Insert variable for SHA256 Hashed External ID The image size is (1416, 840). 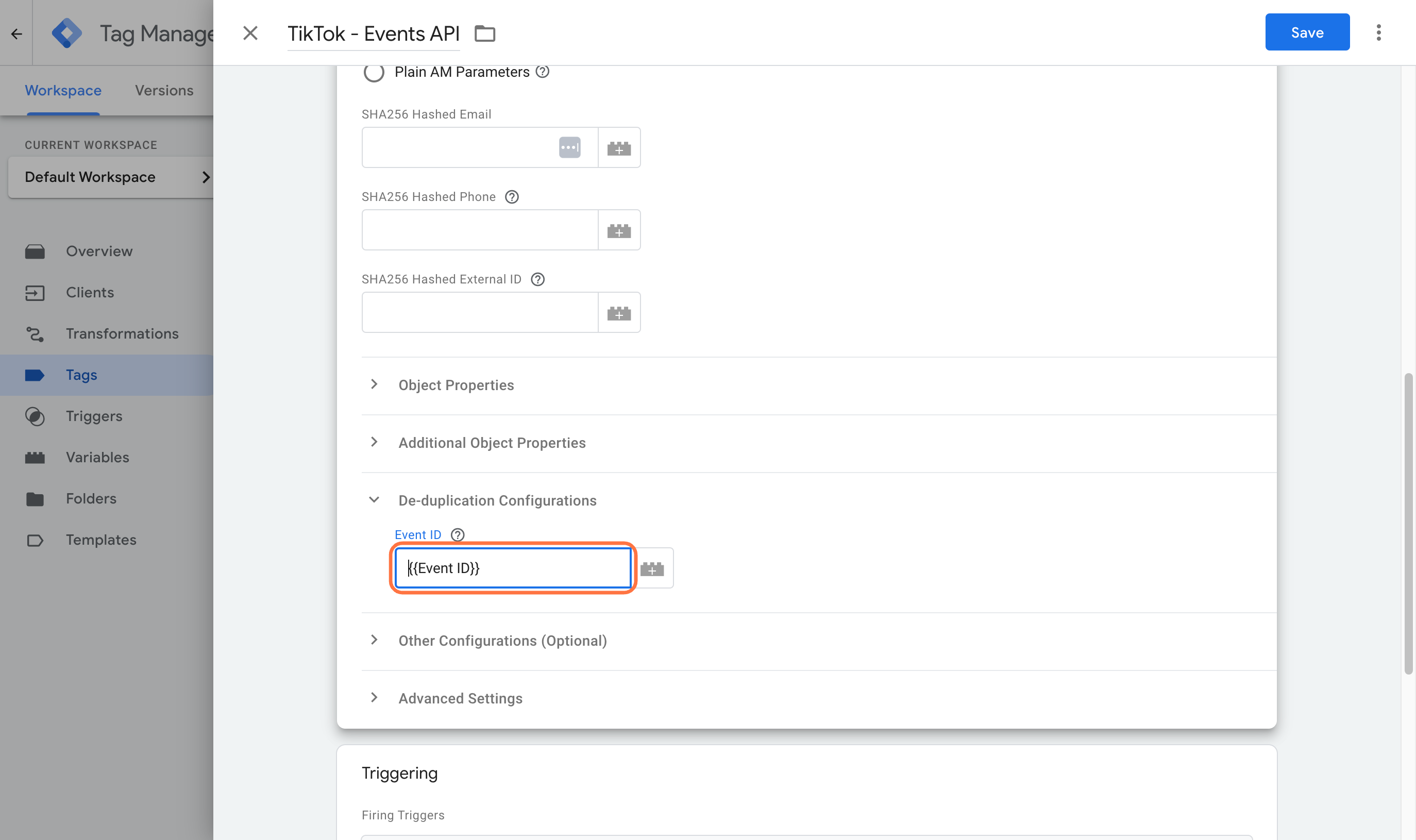point(618,312)
